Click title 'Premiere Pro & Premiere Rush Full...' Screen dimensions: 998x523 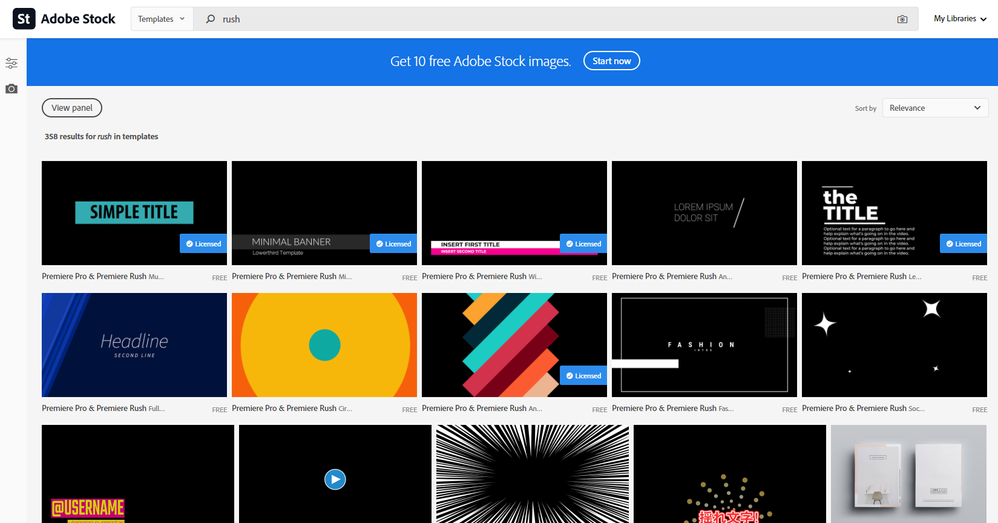point(104,408)
